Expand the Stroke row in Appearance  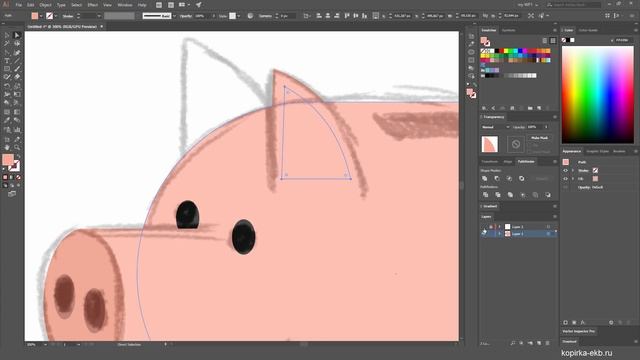tap(573, 171)
